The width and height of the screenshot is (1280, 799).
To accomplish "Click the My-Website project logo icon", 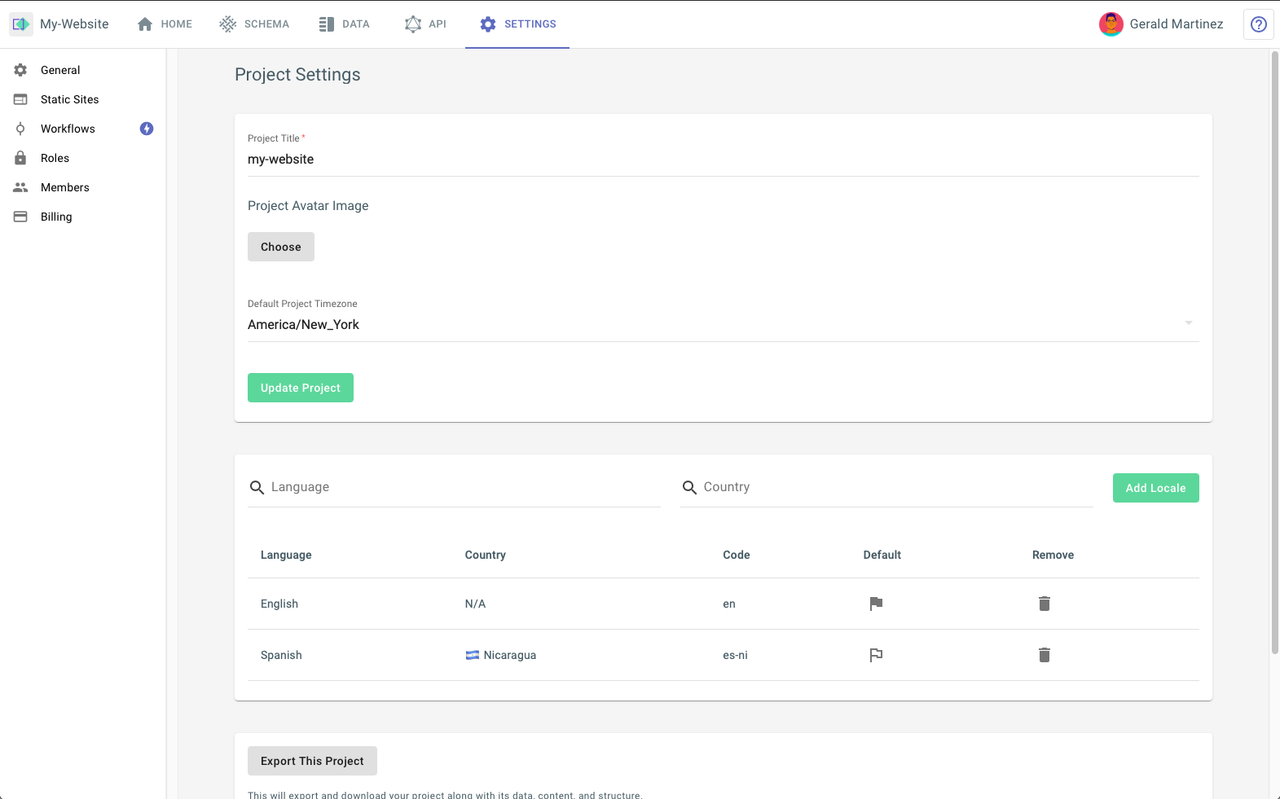I will coord(21,24).
